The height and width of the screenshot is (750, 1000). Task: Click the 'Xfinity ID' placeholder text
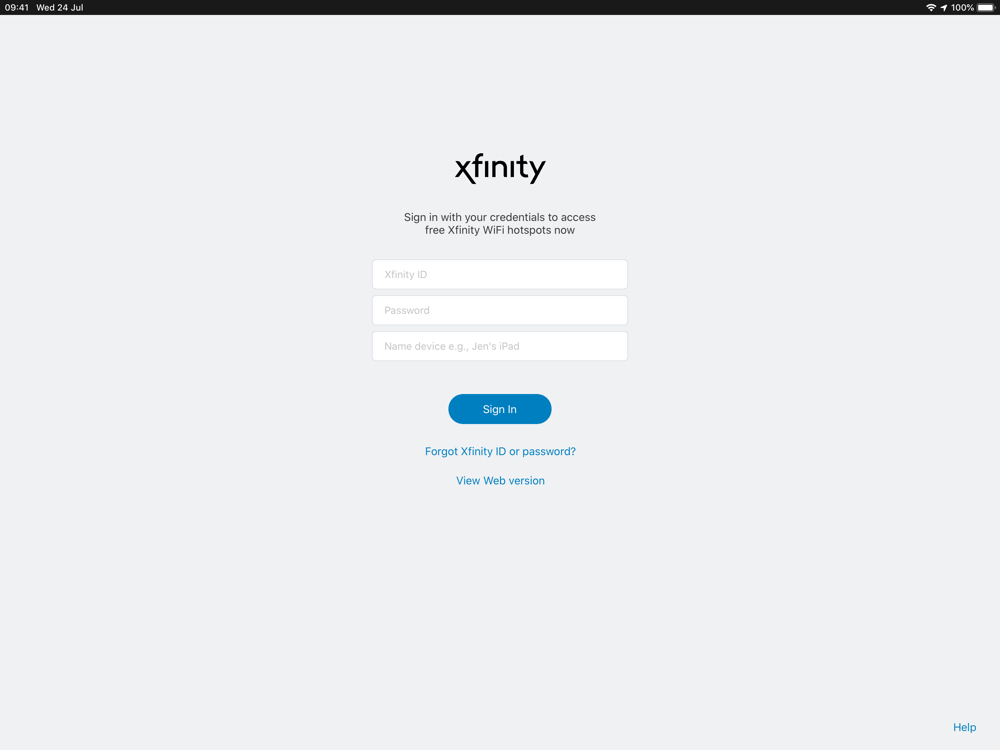click(x=406, y=274)
